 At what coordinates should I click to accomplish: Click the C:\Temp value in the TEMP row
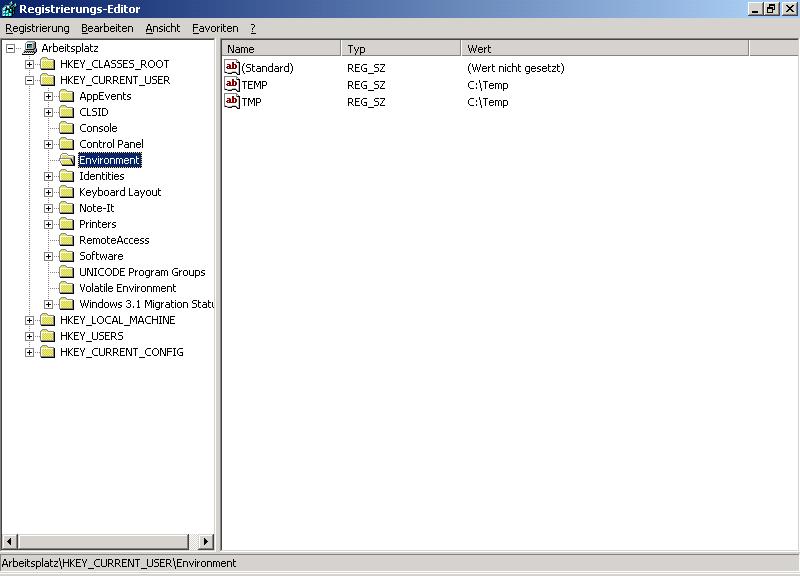pos(488,85)
